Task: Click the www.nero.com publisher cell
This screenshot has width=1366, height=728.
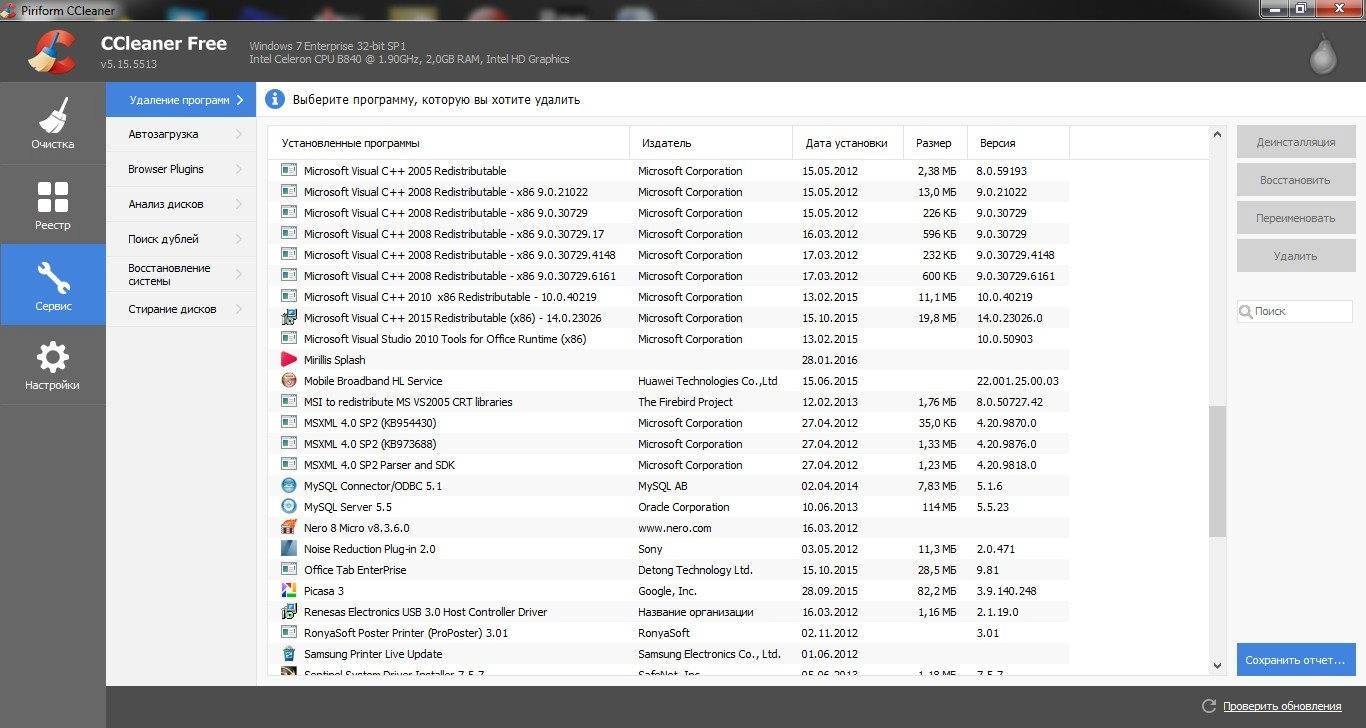Action: 675,528
